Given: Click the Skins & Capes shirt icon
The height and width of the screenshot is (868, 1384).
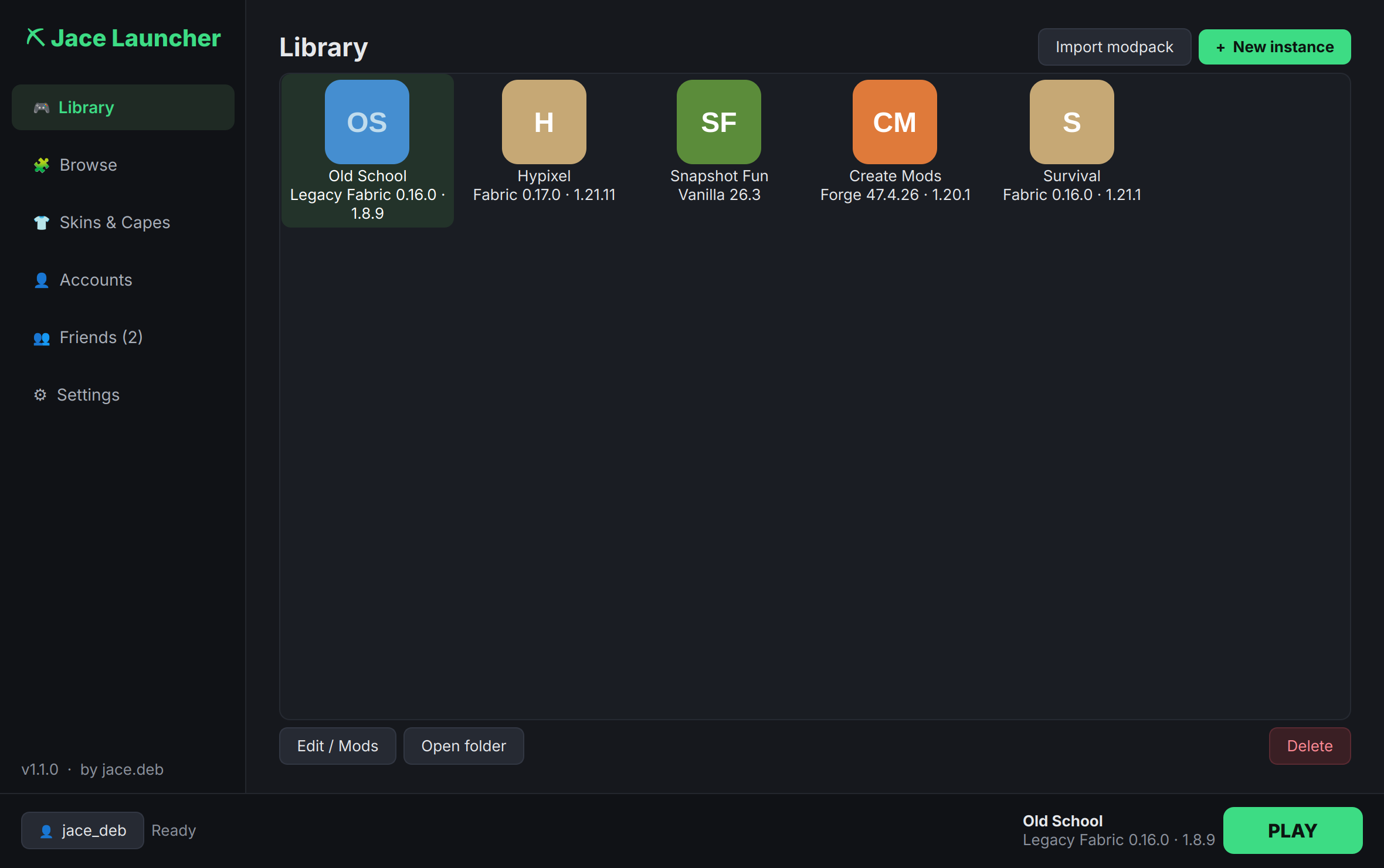Looking at the screenshot, I should (41, 222).
